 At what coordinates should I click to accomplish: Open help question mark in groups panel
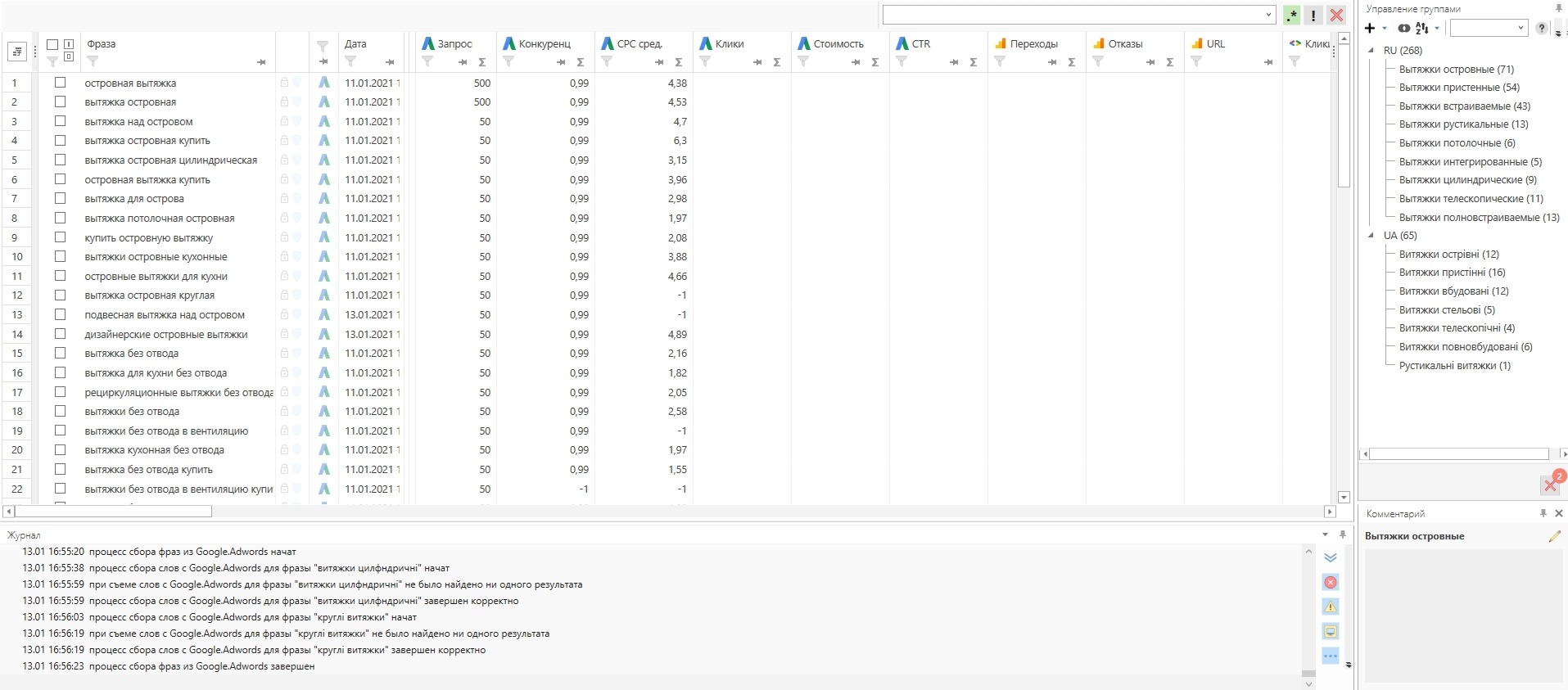[x=1542, y=29]
